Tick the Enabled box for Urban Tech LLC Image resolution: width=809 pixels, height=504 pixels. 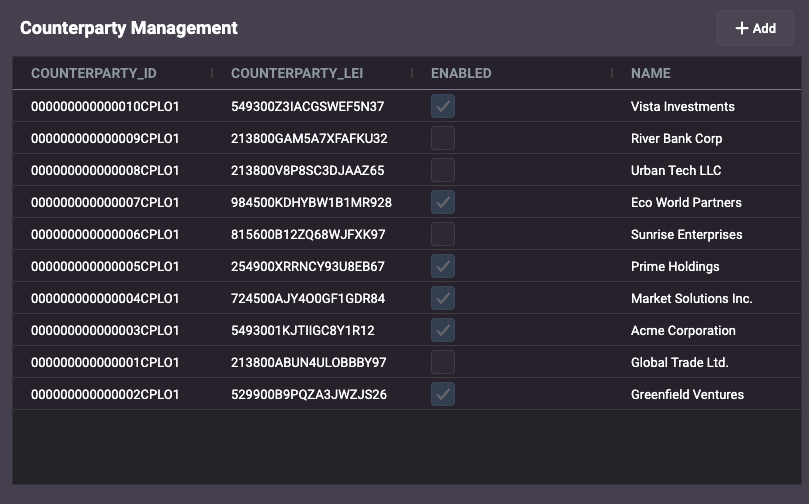(443, 170)
